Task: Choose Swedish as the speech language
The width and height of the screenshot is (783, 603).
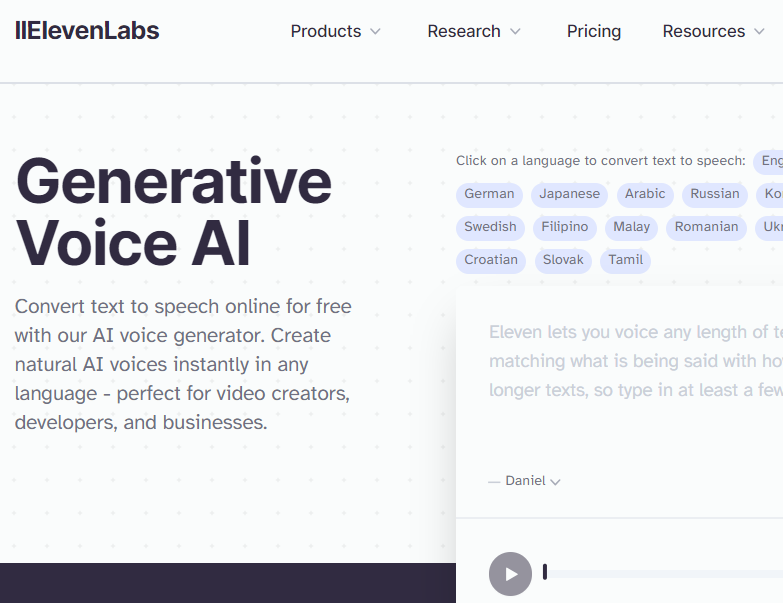Action: 490,227
